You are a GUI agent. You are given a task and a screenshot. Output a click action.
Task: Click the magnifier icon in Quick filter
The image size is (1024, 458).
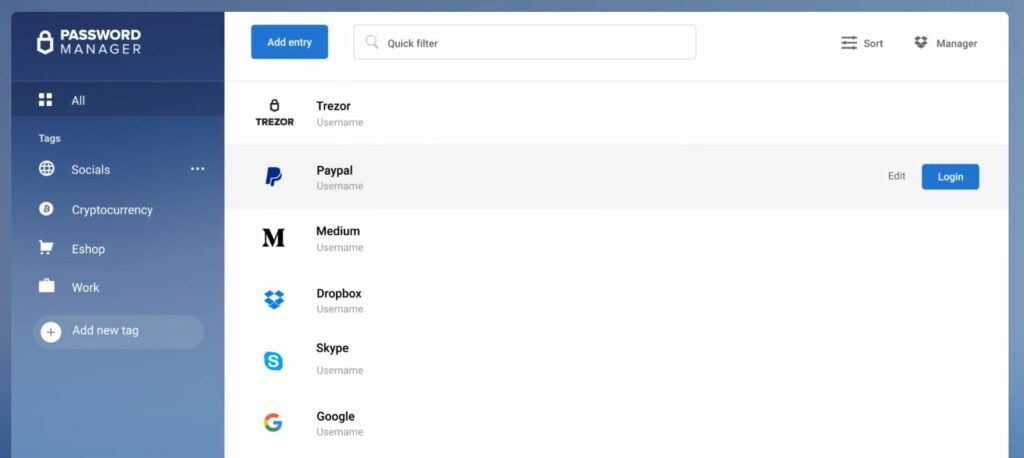pos(372,42)
